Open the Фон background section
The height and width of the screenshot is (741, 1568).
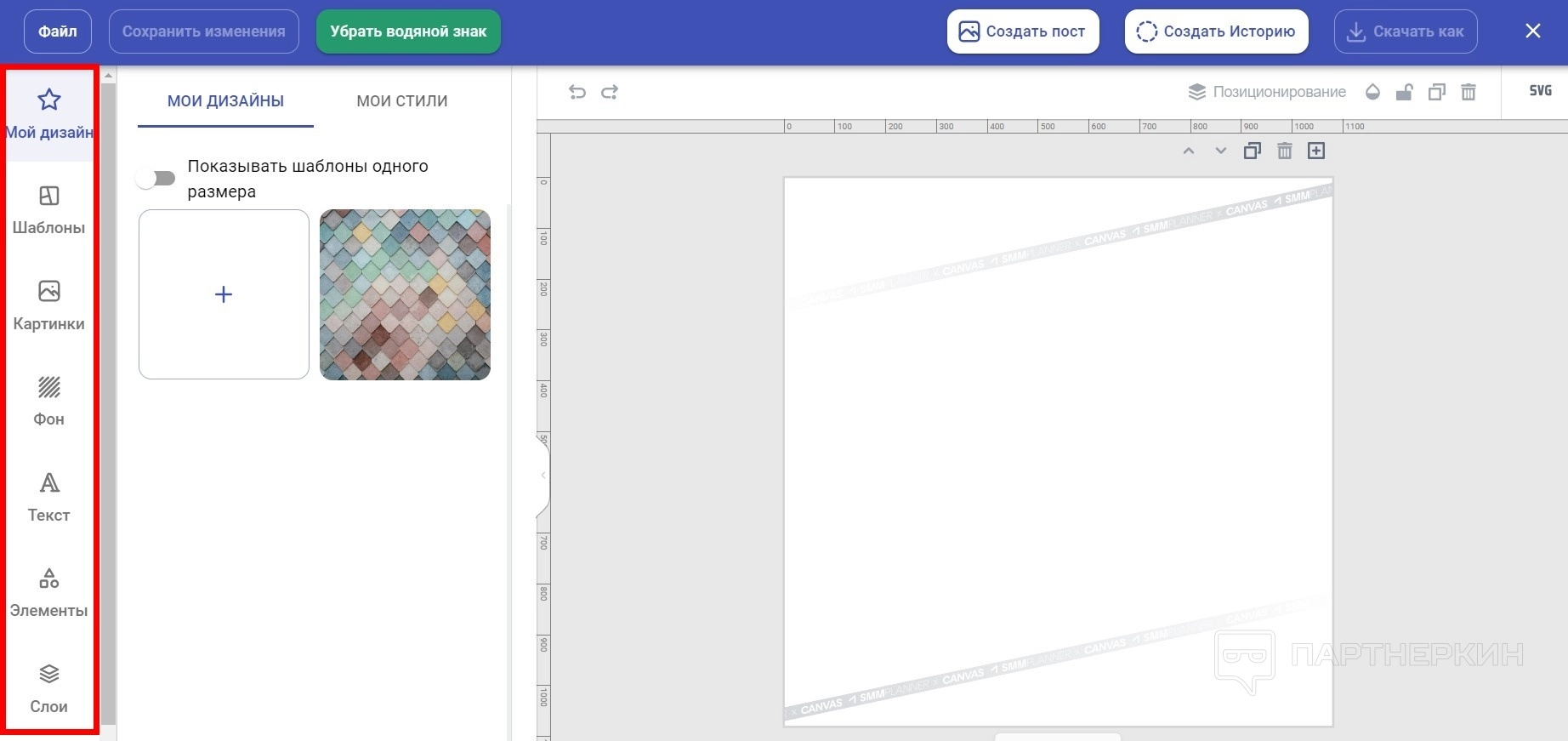click(x=49, y=402)
